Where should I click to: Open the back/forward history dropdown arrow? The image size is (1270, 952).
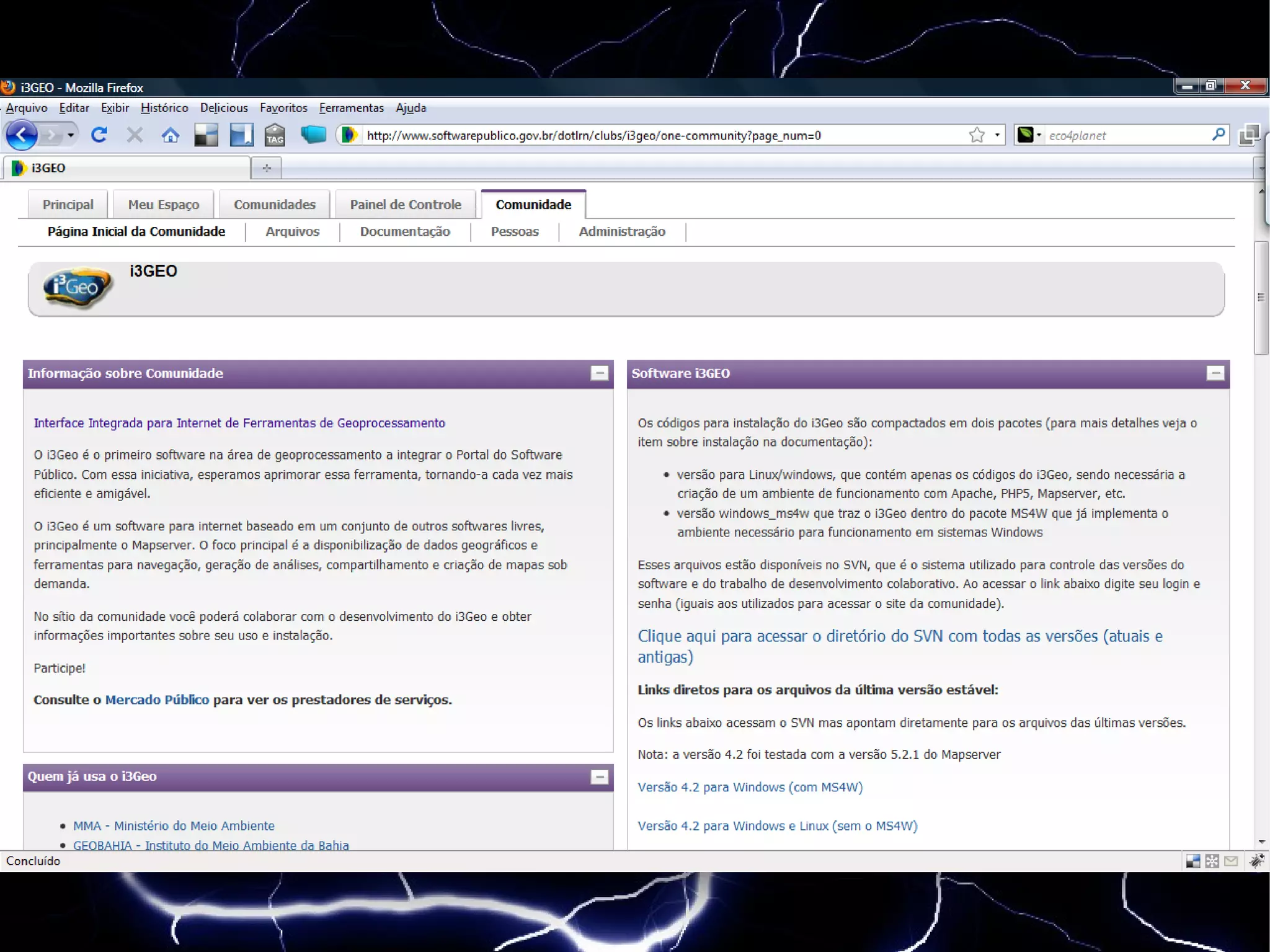[71, 135]
